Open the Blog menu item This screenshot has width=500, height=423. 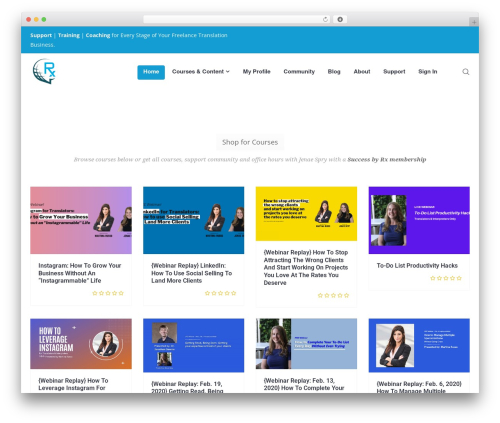point(334,72)
